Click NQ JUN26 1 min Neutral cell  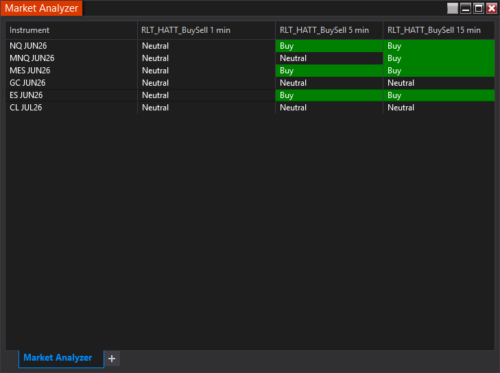point(206,46)
